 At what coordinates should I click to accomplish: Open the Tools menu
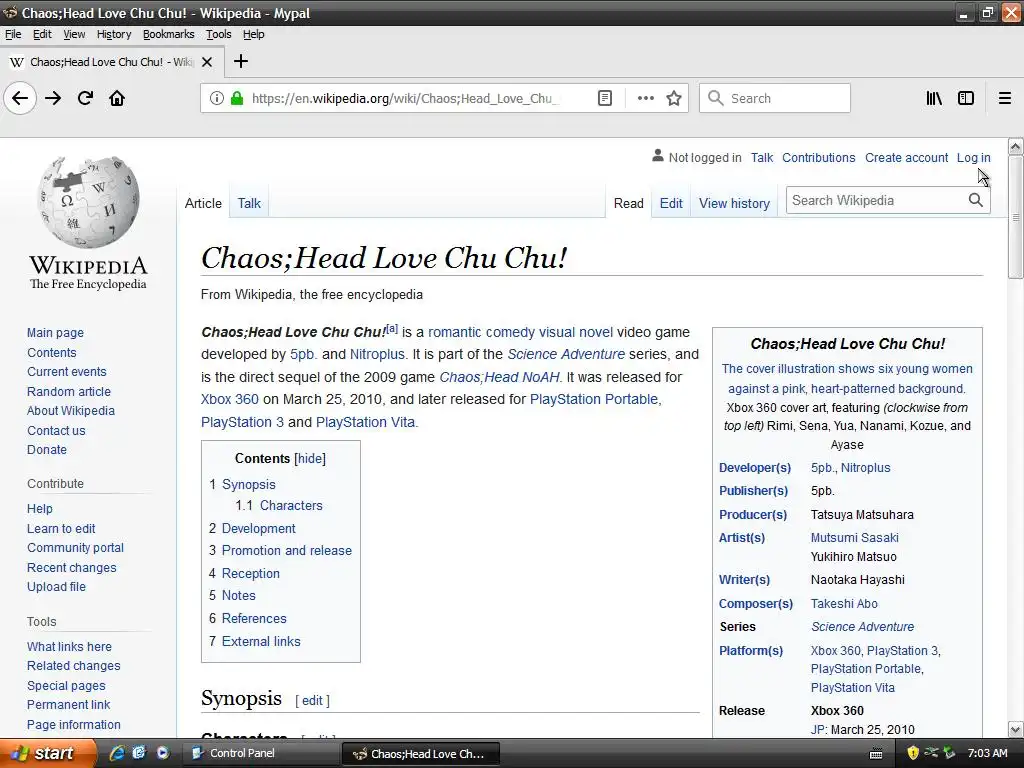pyautogui.click(x=219, y=35)
